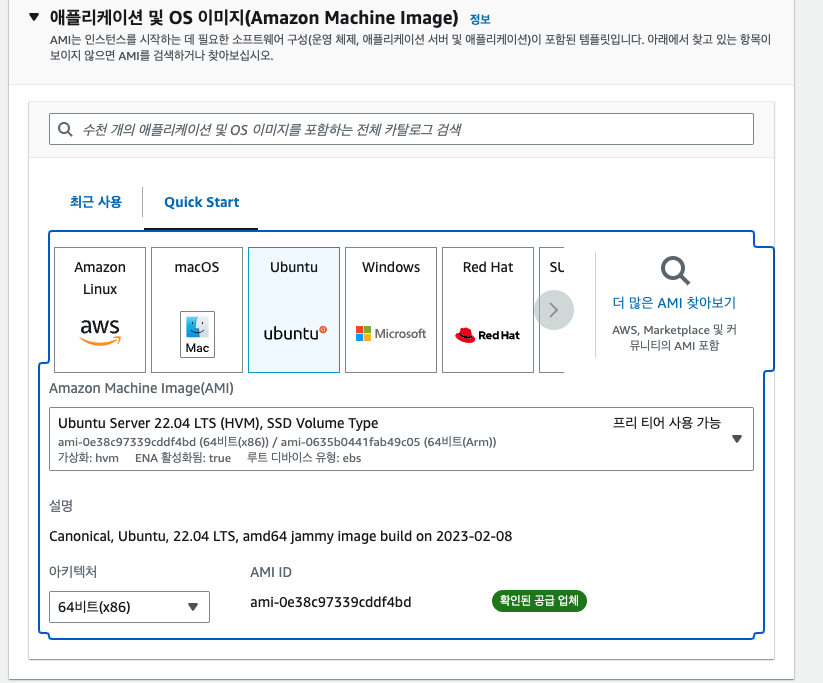Click the Amazon Machine Image(AMI) label

141,388
